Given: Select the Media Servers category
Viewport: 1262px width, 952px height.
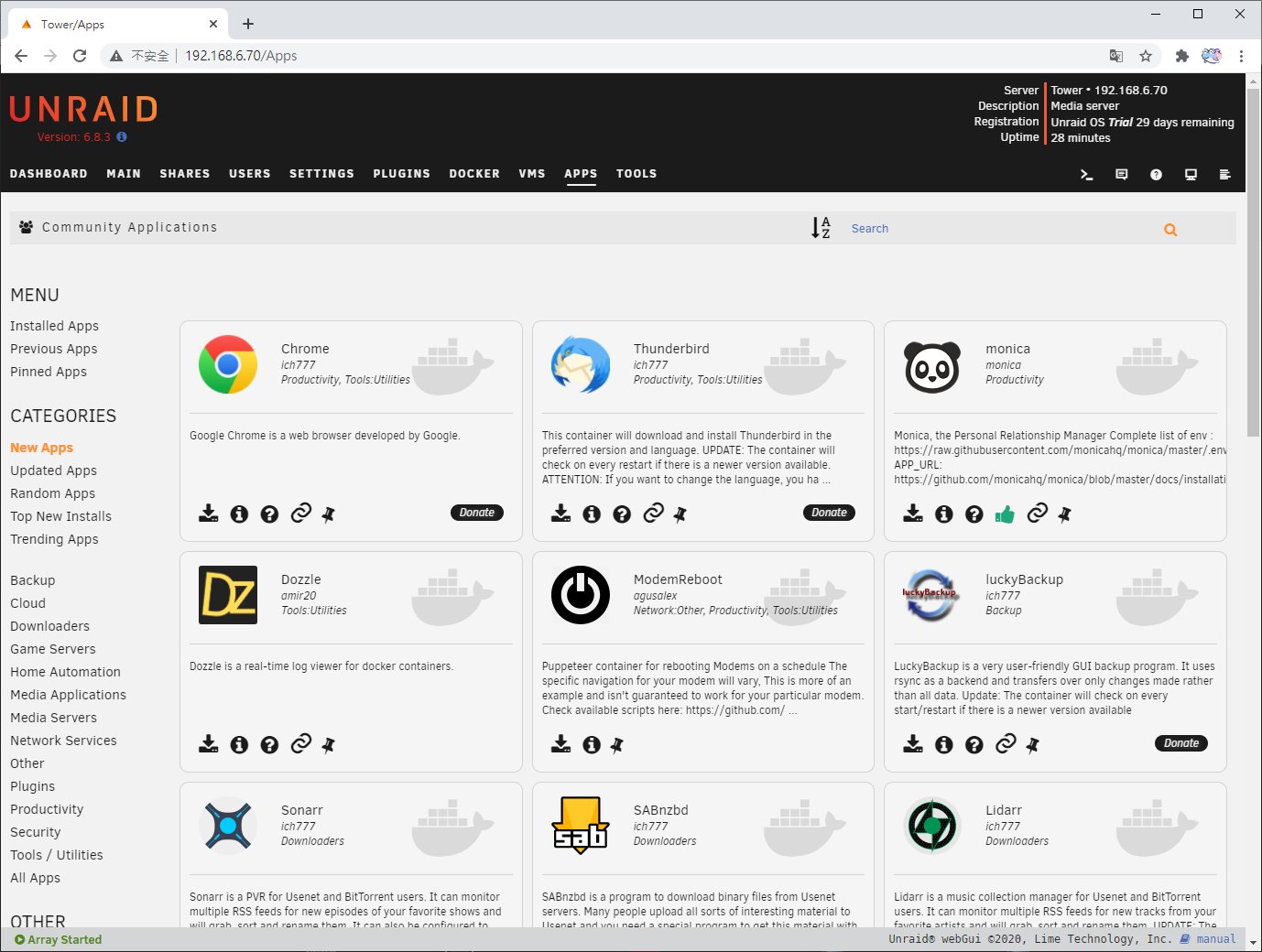Looking at the screenshot, I should [53, 718].
